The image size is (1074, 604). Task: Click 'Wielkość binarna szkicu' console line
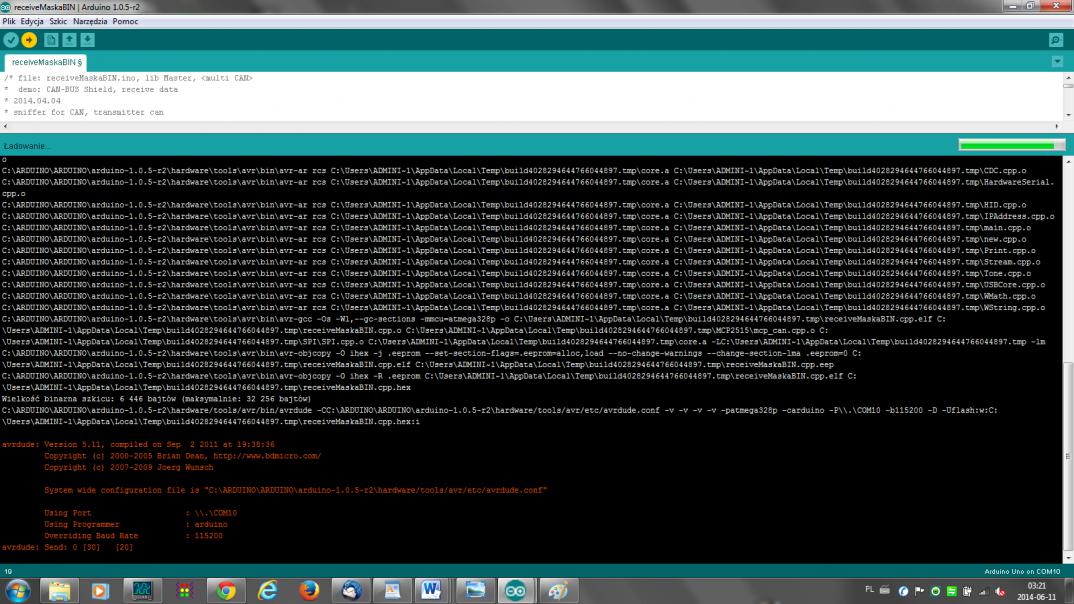pyautogui.click(x=156, y=399)
